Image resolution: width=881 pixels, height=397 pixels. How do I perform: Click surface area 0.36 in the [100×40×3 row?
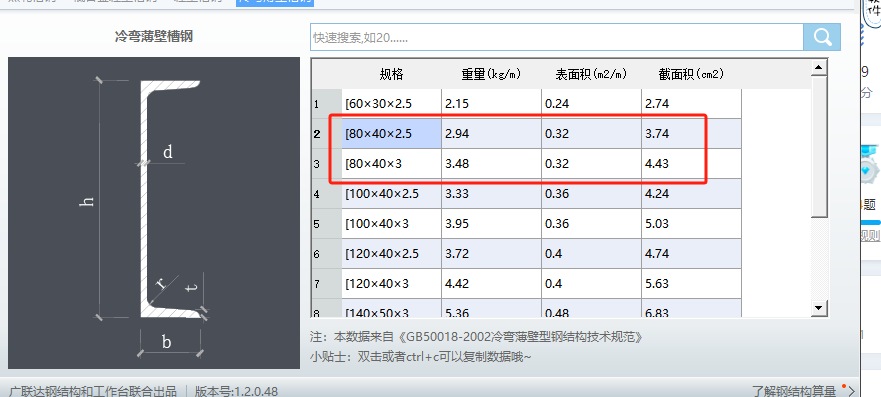click(592, 224)
